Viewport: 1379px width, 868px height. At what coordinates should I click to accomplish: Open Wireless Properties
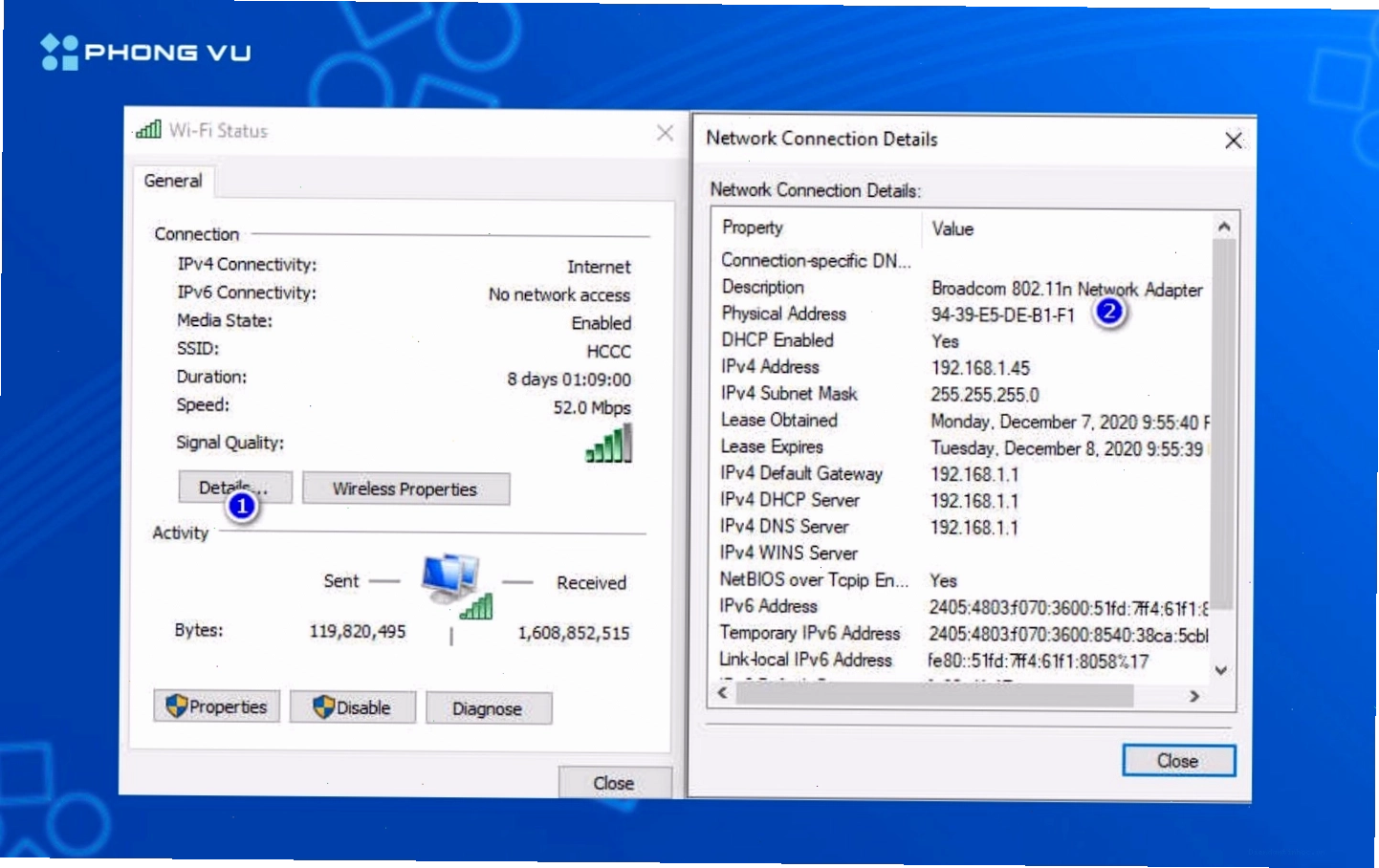pos(405,488)
